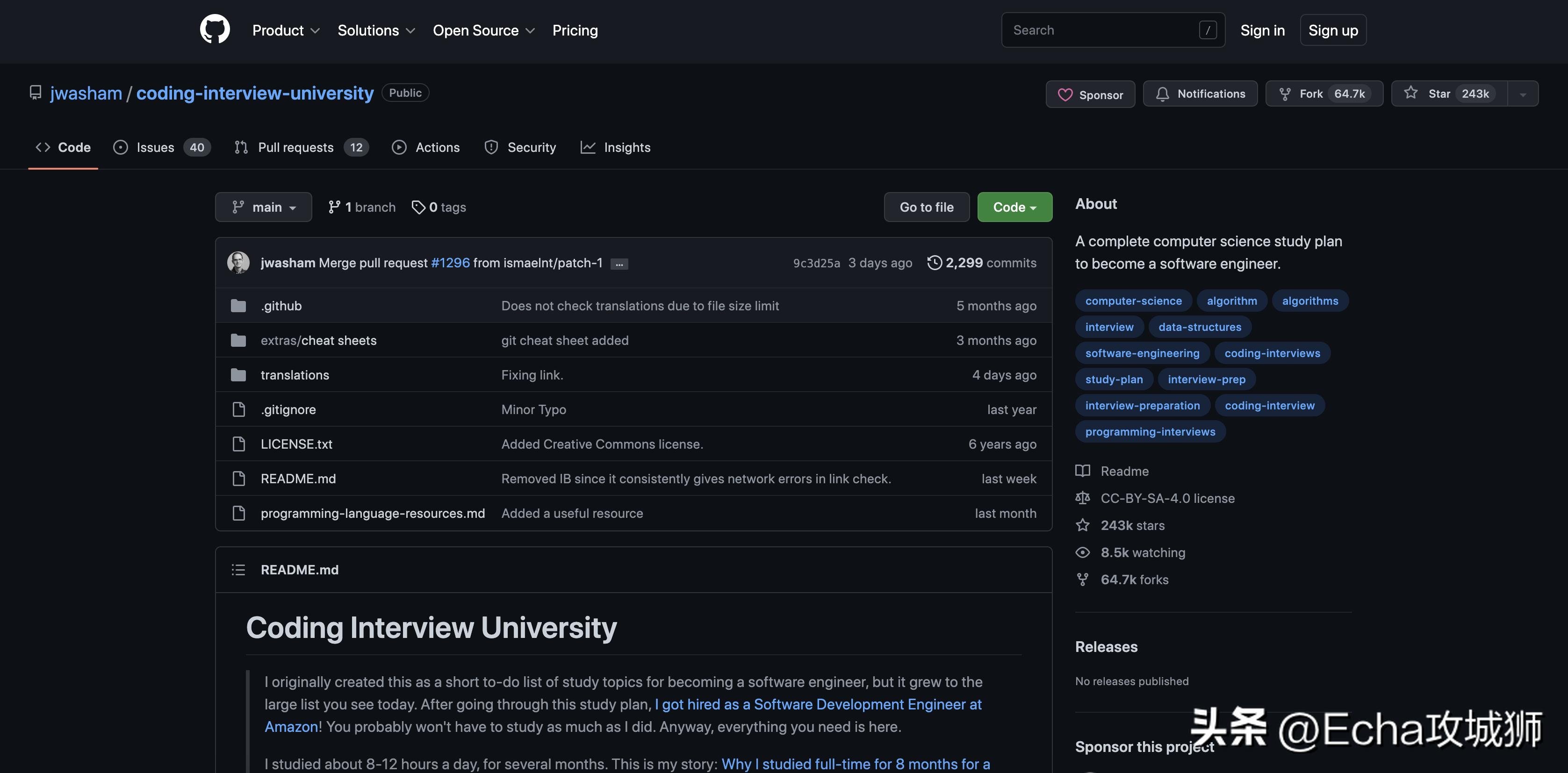Click the Fork repository icon
Screen dimensions: 1568x773
(x=1284, y=94)
